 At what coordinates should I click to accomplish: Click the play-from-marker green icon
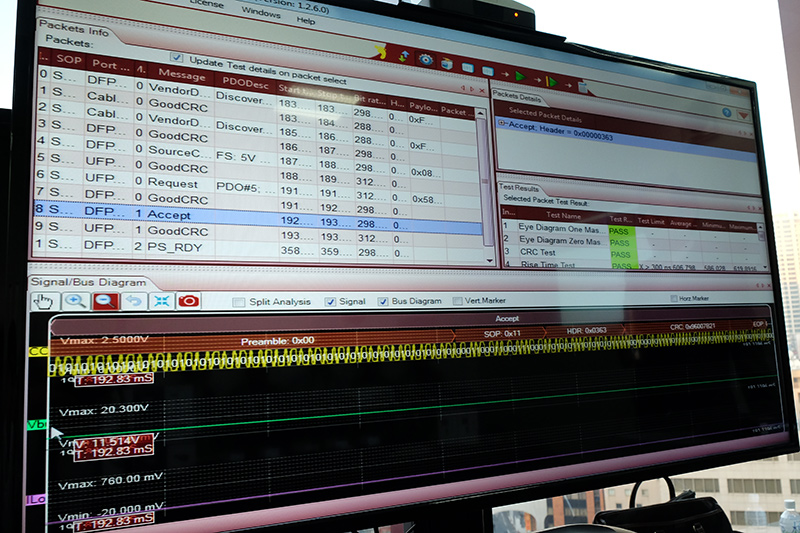click(x=551, y=82)
